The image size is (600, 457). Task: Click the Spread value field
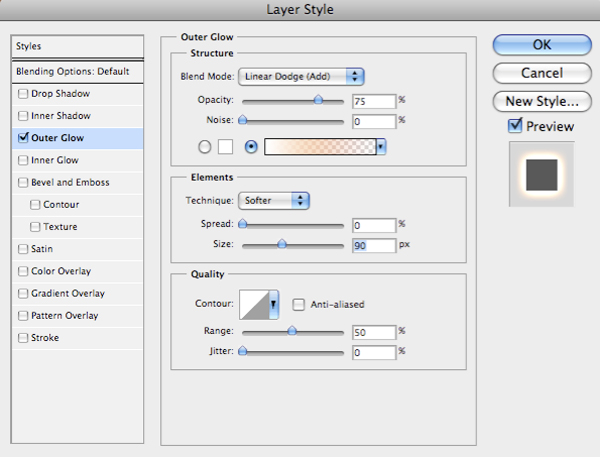click(x=374, y=225)
